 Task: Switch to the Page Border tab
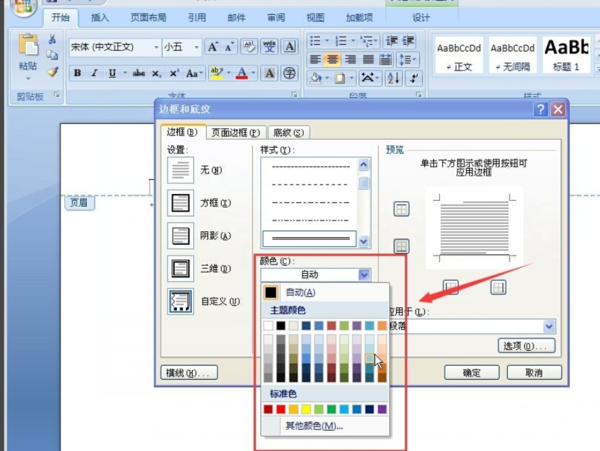(x=236, y=133)
